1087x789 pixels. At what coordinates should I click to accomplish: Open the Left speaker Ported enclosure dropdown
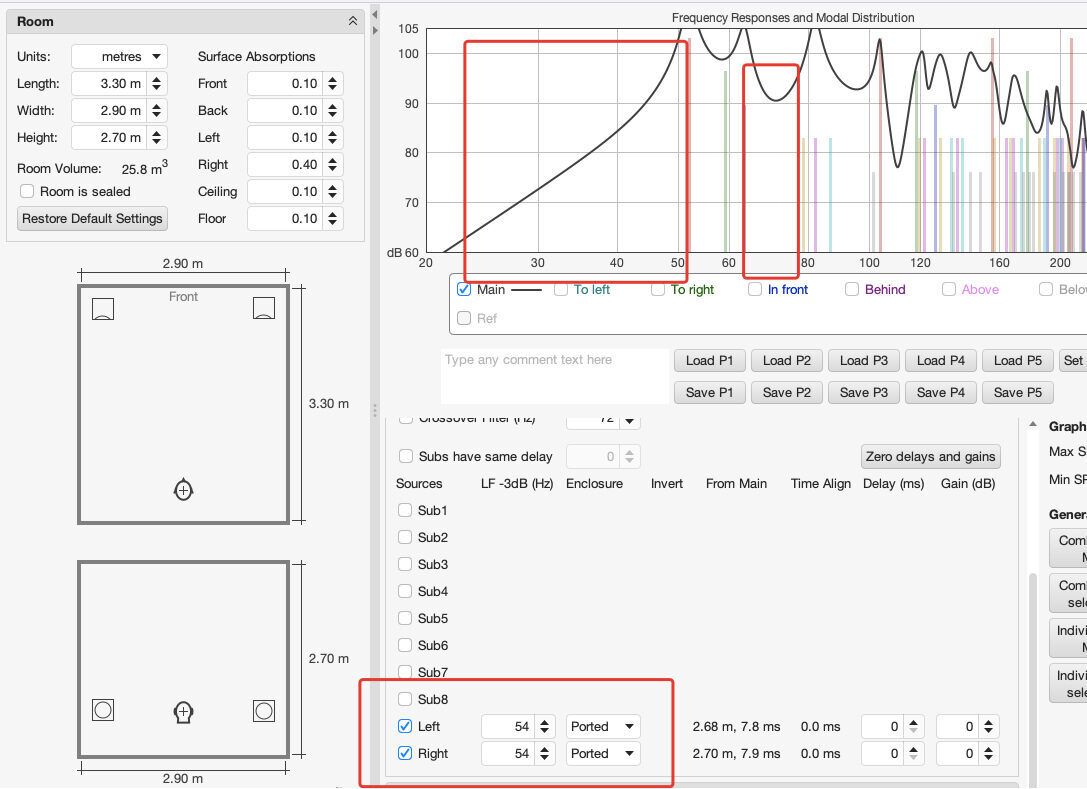tap(603, 727)
